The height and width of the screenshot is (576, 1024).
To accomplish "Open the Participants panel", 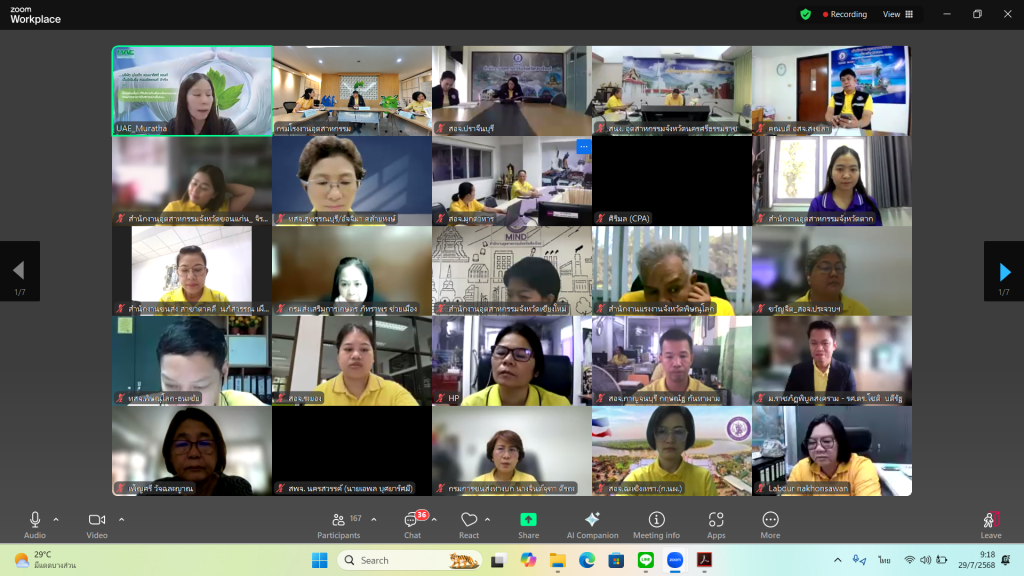I will 340,524.
